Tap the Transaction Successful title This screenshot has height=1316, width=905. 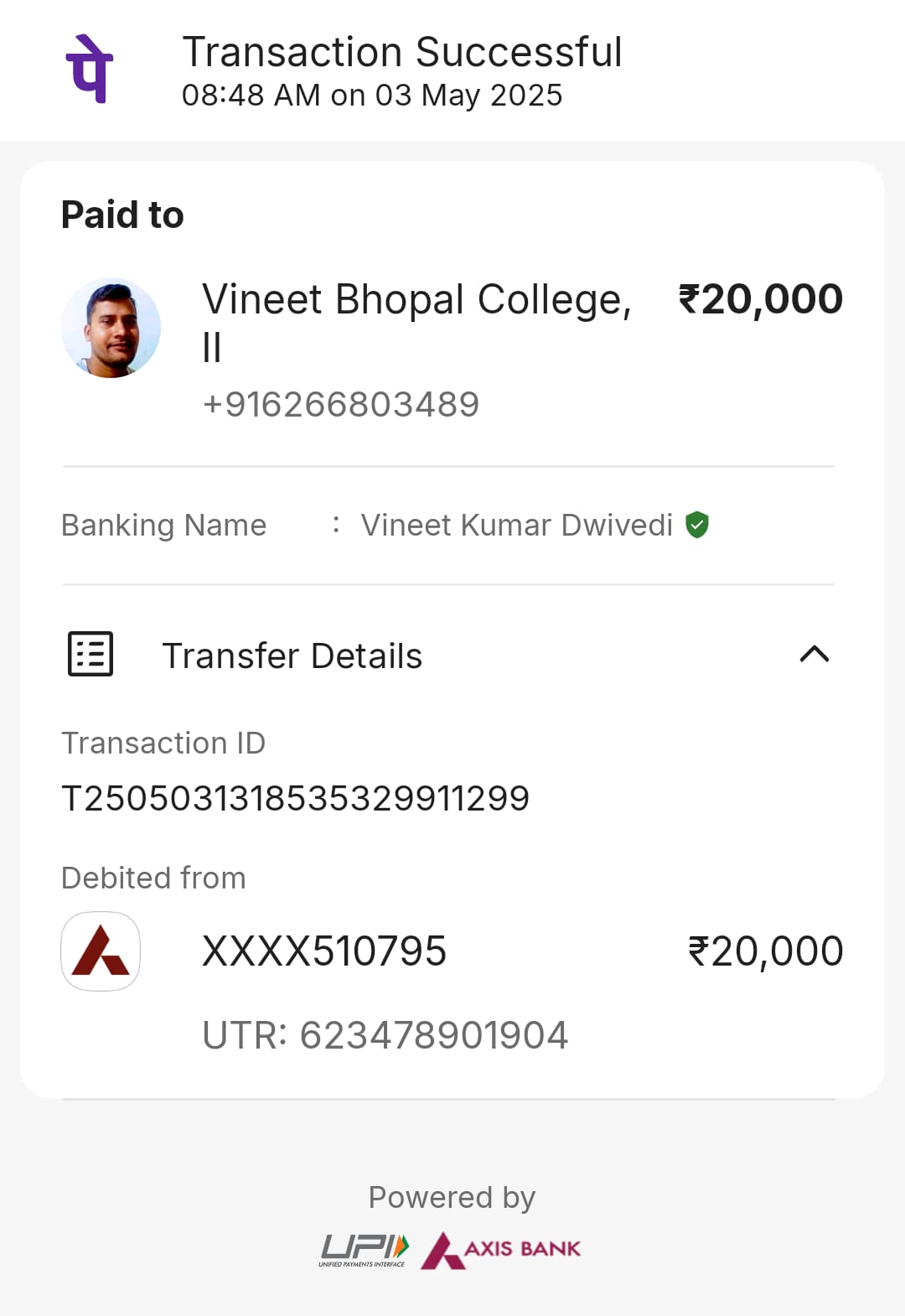point(402,52)
